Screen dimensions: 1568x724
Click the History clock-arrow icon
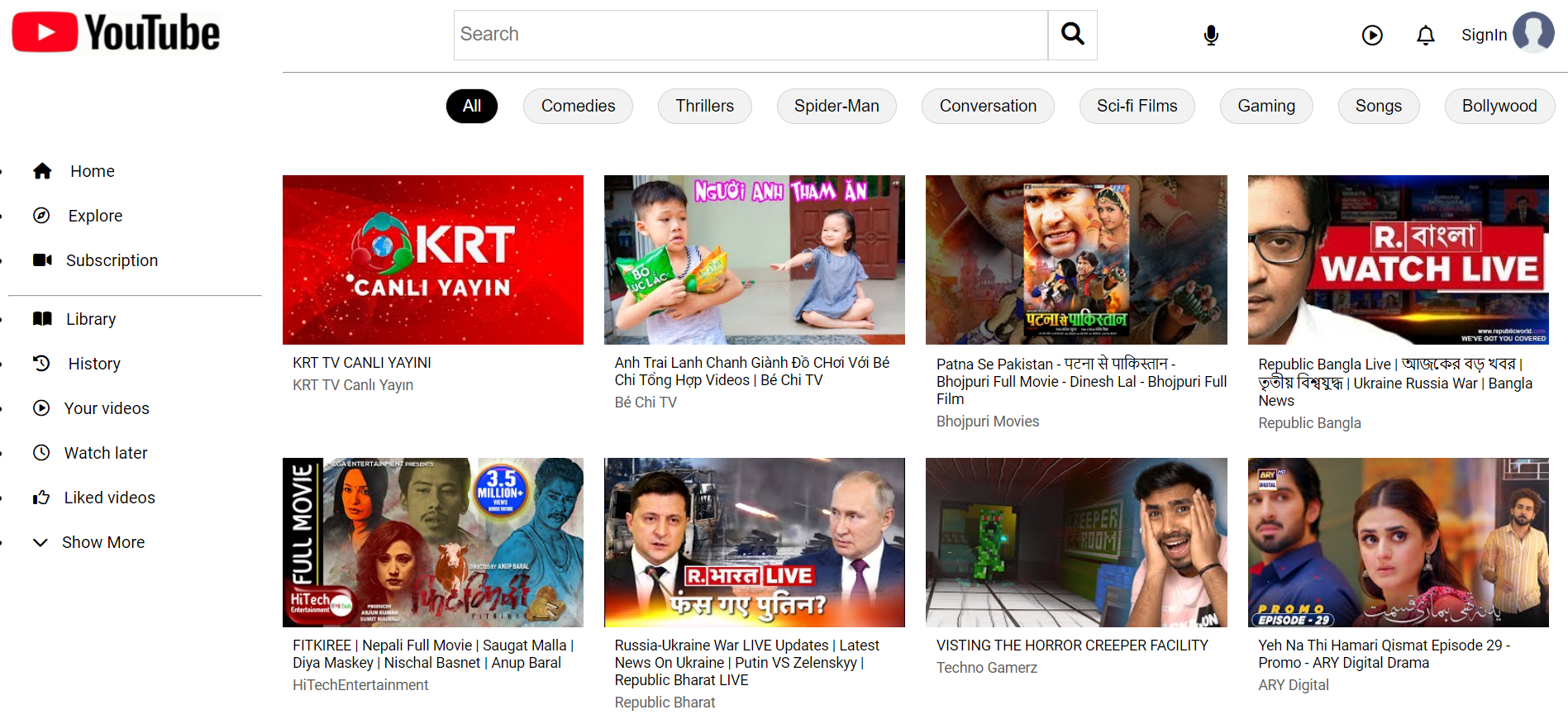tap(41, 364)
